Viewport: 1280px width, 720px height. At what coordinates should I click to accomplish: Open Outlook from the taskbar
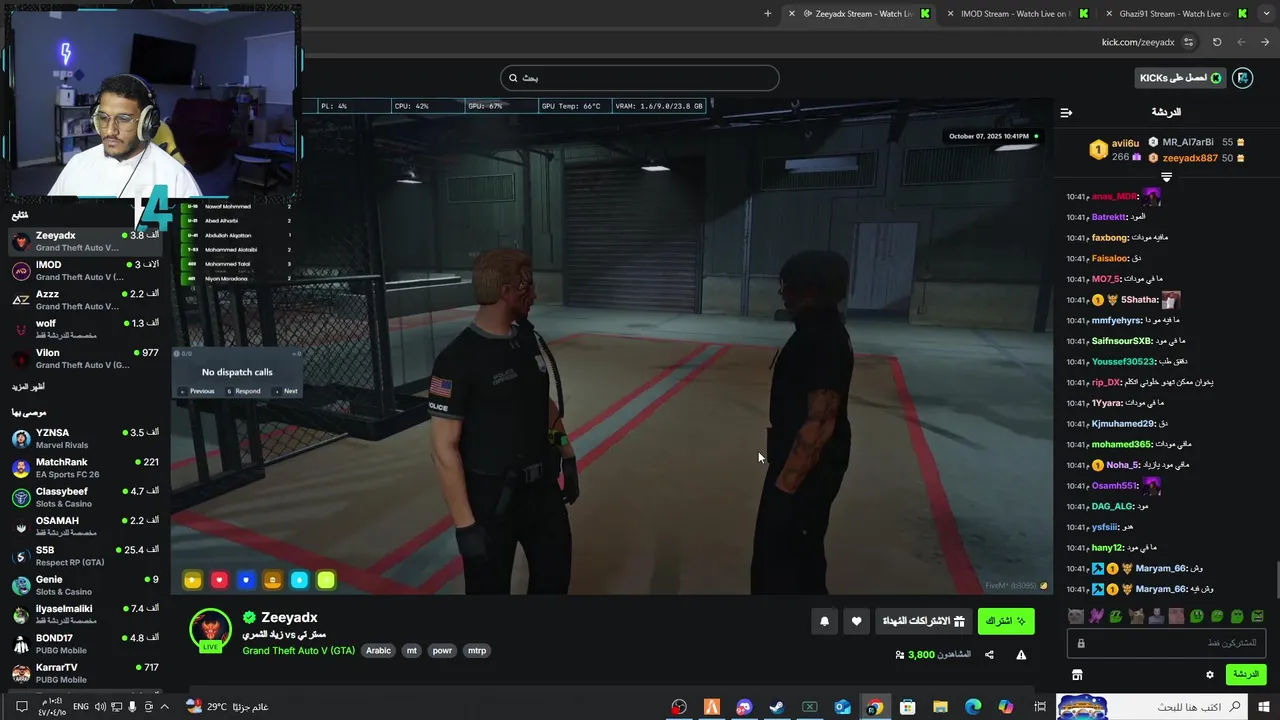(842, 707)
